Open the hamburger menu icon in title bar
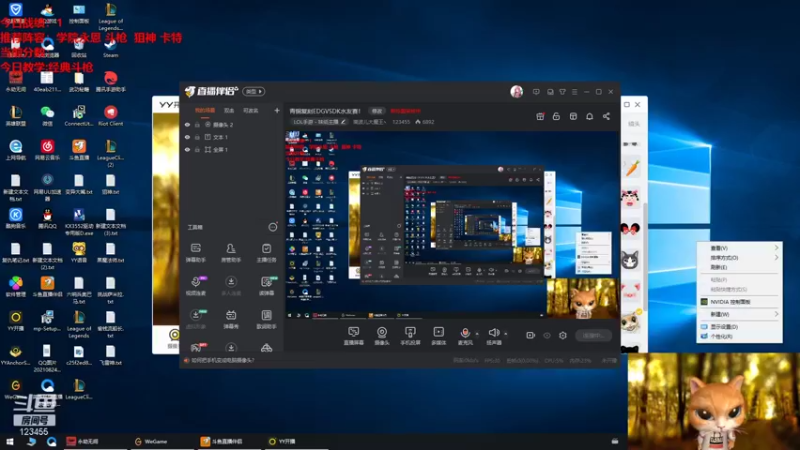 pyautogui.click(x=574, y=92)
